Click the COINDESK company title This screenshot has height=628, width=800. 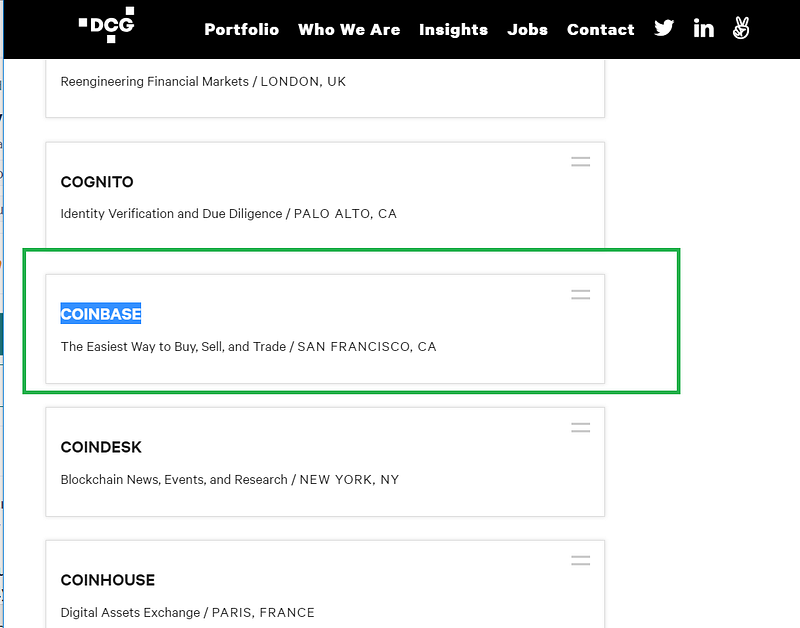coord(101,447)
